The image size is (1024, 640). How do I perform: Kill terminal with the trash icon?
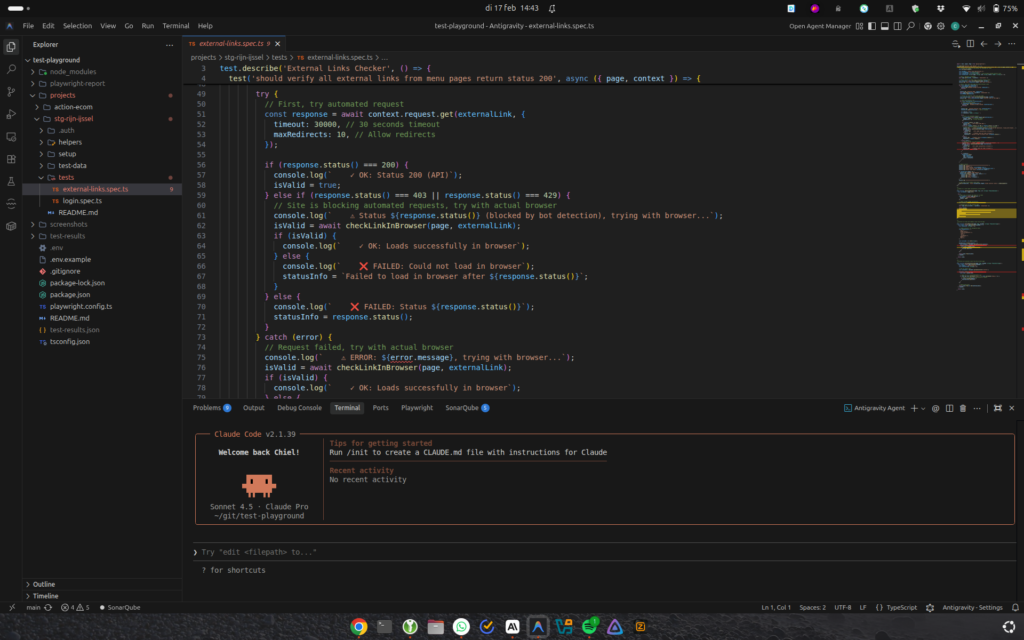[963, 408]
